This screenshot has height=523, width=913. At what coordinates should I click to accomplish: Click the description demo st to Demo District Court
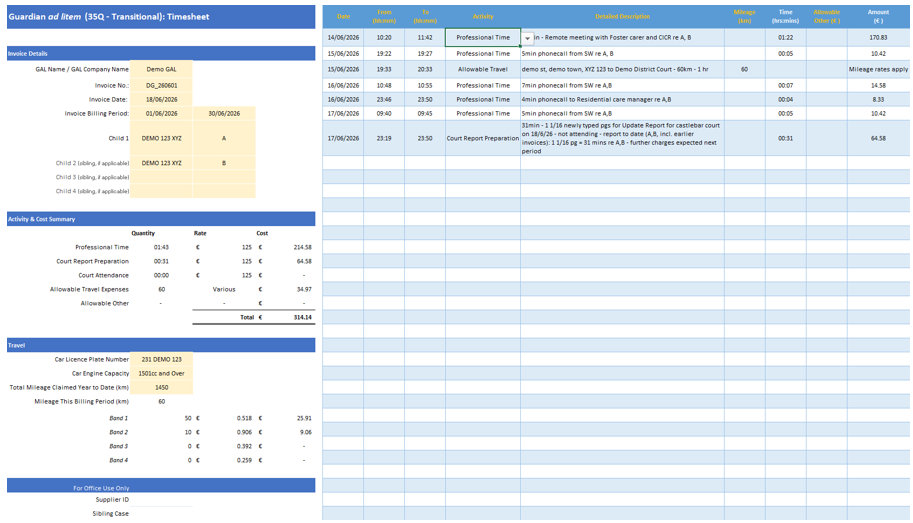622,69
